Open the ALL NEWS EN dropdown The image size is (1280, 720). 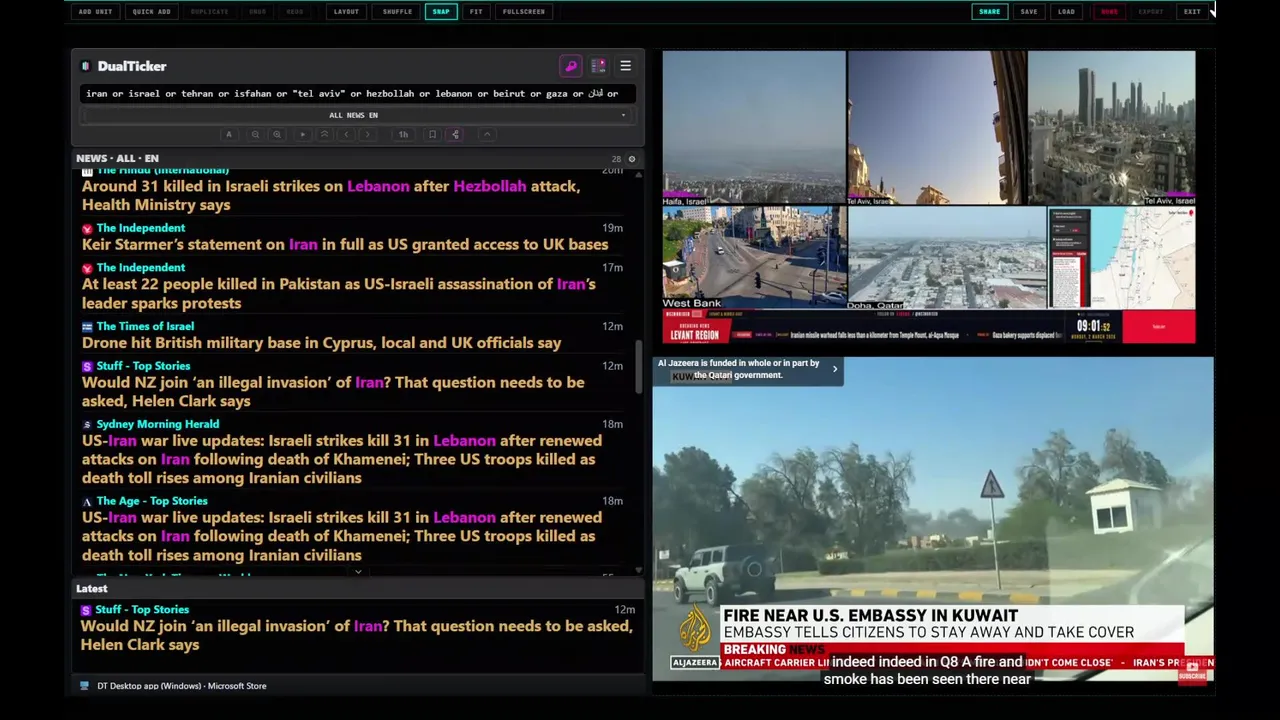pos(353,115)
